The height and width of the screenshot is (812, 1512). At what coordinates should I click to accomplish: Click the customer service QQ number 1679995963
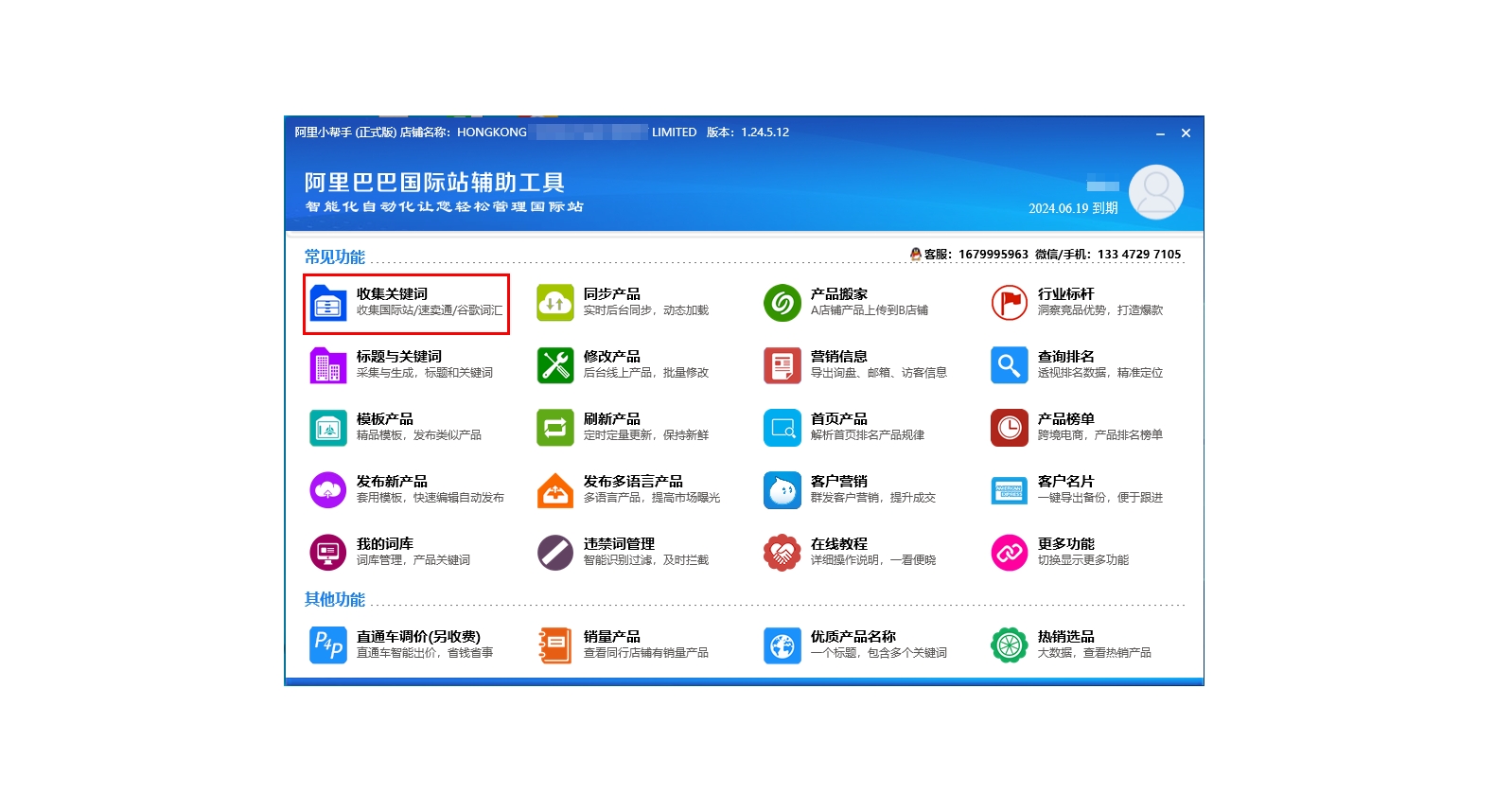click(x=993, y=255)
